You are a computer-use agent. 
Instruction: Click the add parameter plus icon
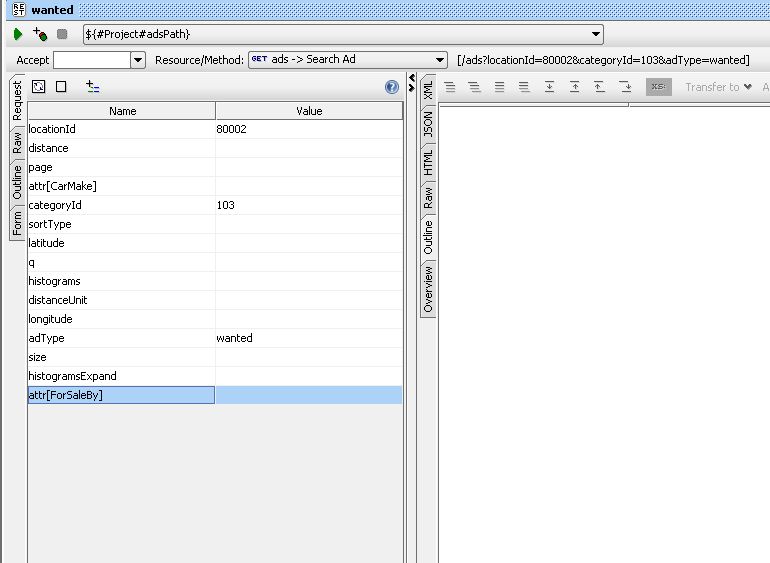coord(92,87)
